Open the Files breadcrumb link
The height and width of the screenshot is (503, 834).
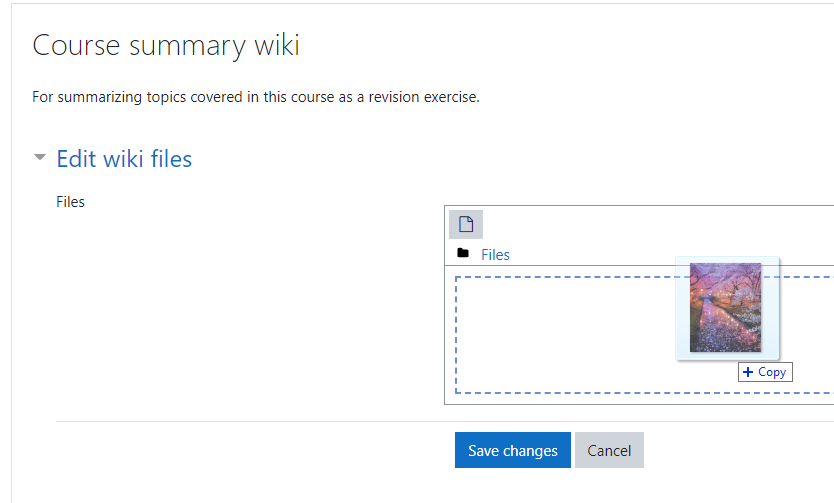[495, 255]
